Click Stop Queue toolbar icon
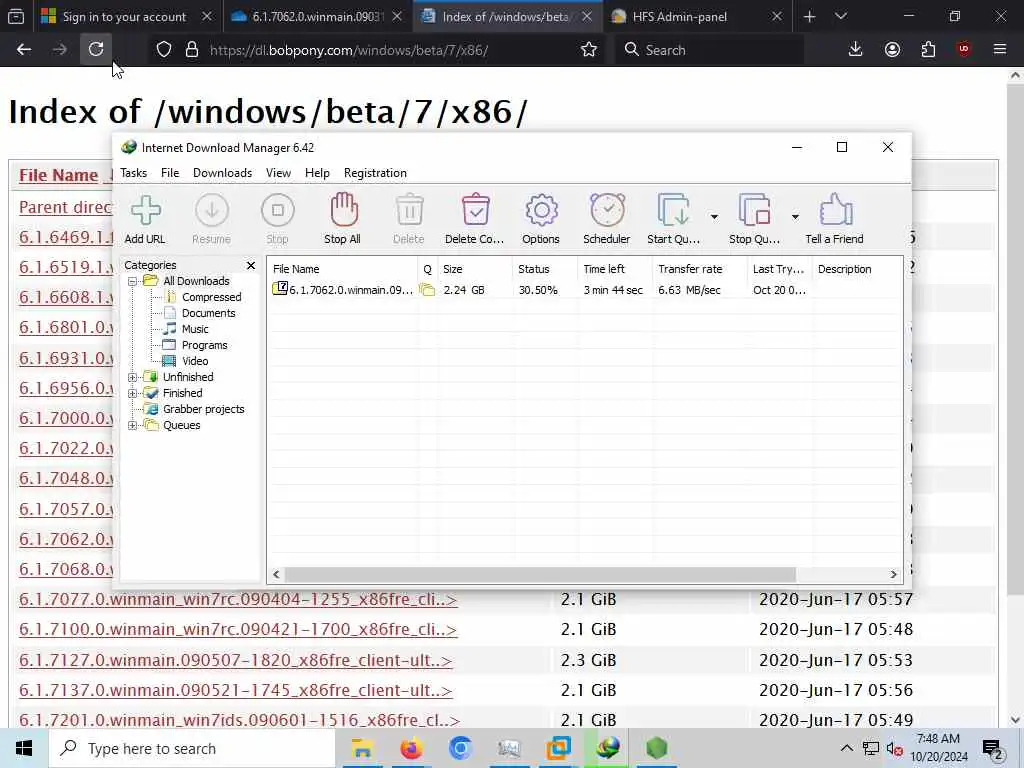The width and height of the screenshot is (1024, 768). click(754, 219)
